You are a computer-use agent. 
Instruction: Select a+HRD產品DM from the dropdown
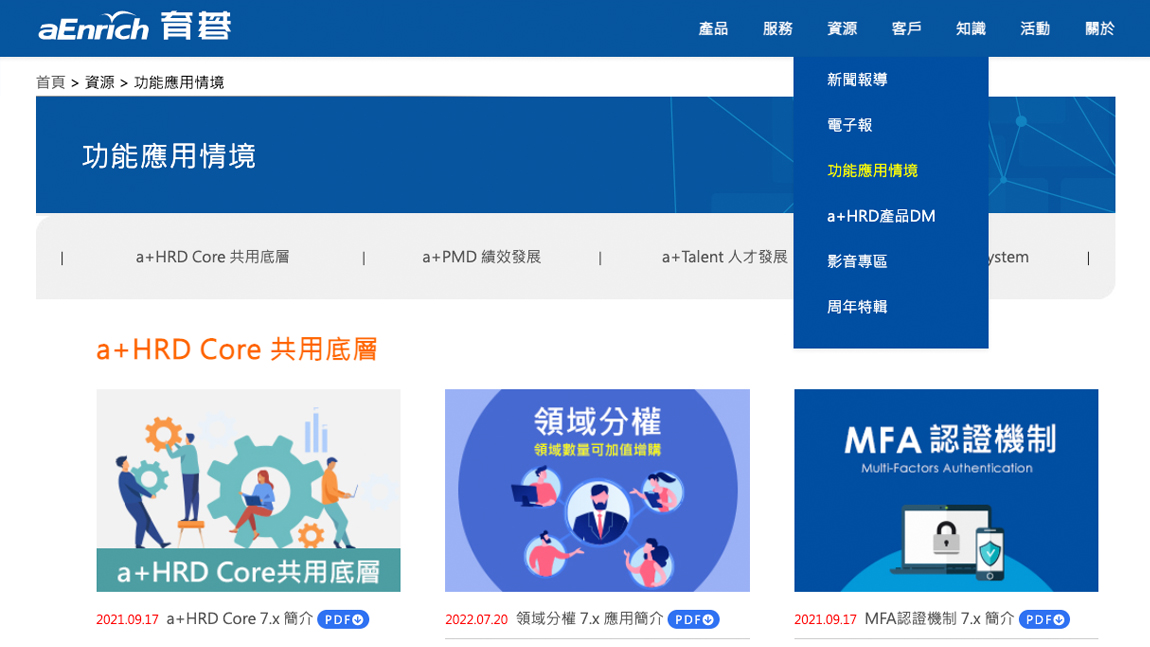pos(881,216)
